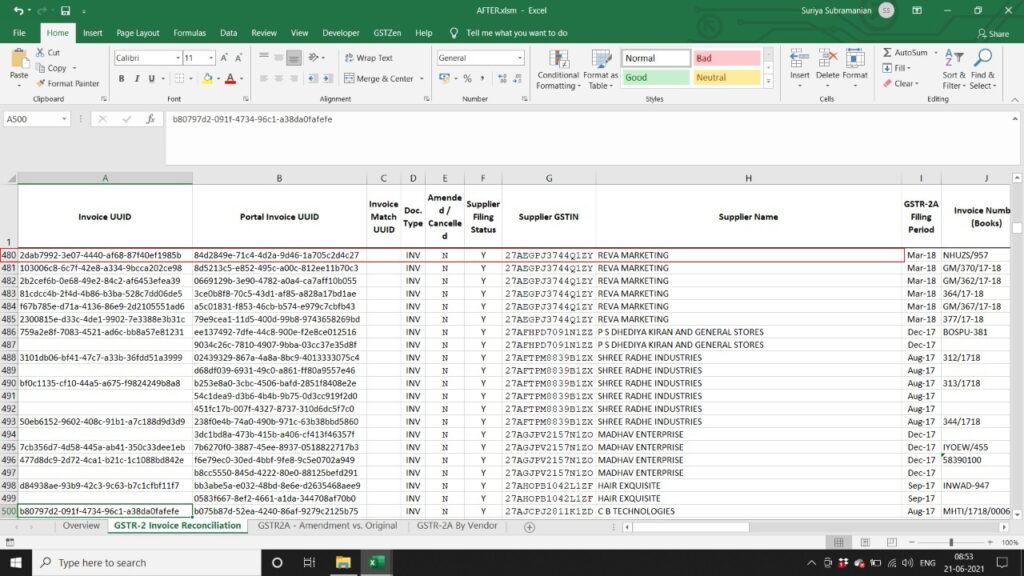Toggle Wrap Text for the cell
Screen dimensions: 1024x576
pyautogui.click(x=369, y=58)
